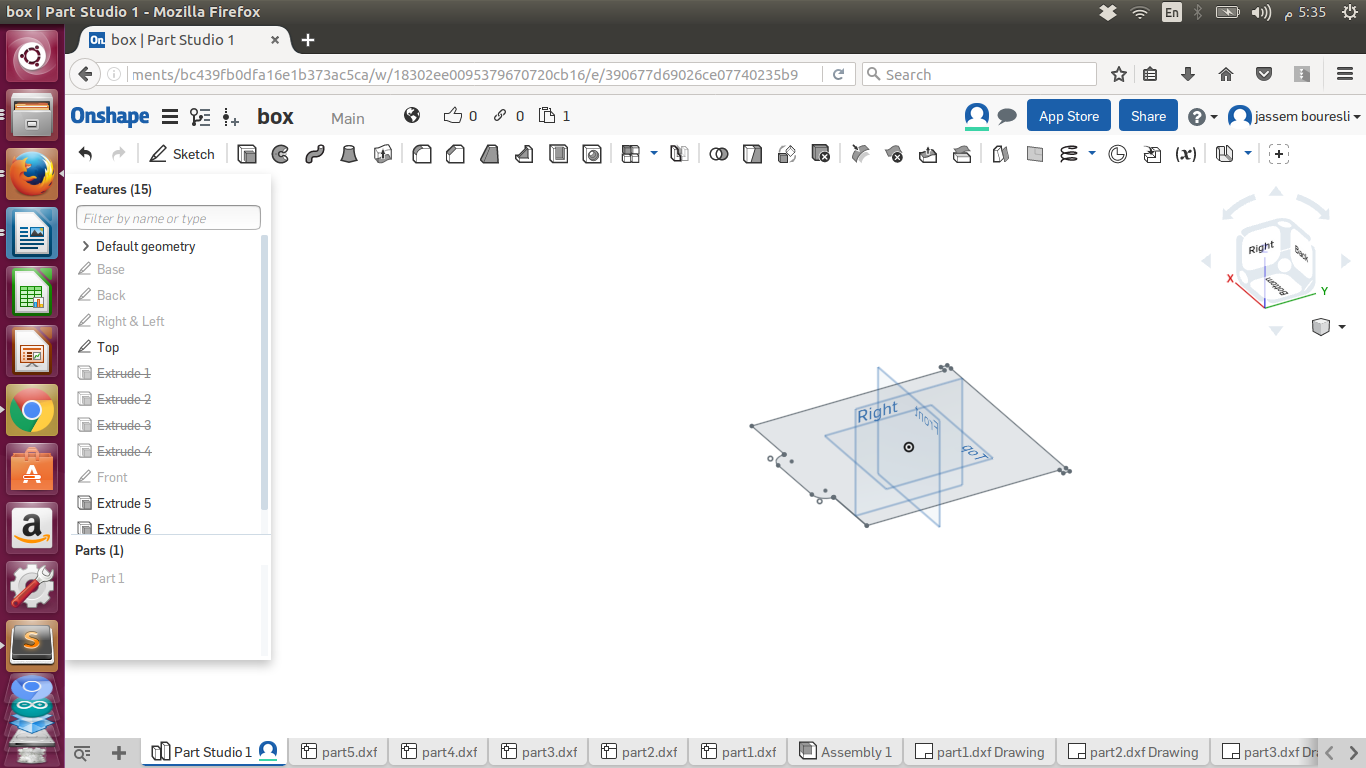
Task: Select the Variable (x) tool
Action: [x=1186, y=154]
